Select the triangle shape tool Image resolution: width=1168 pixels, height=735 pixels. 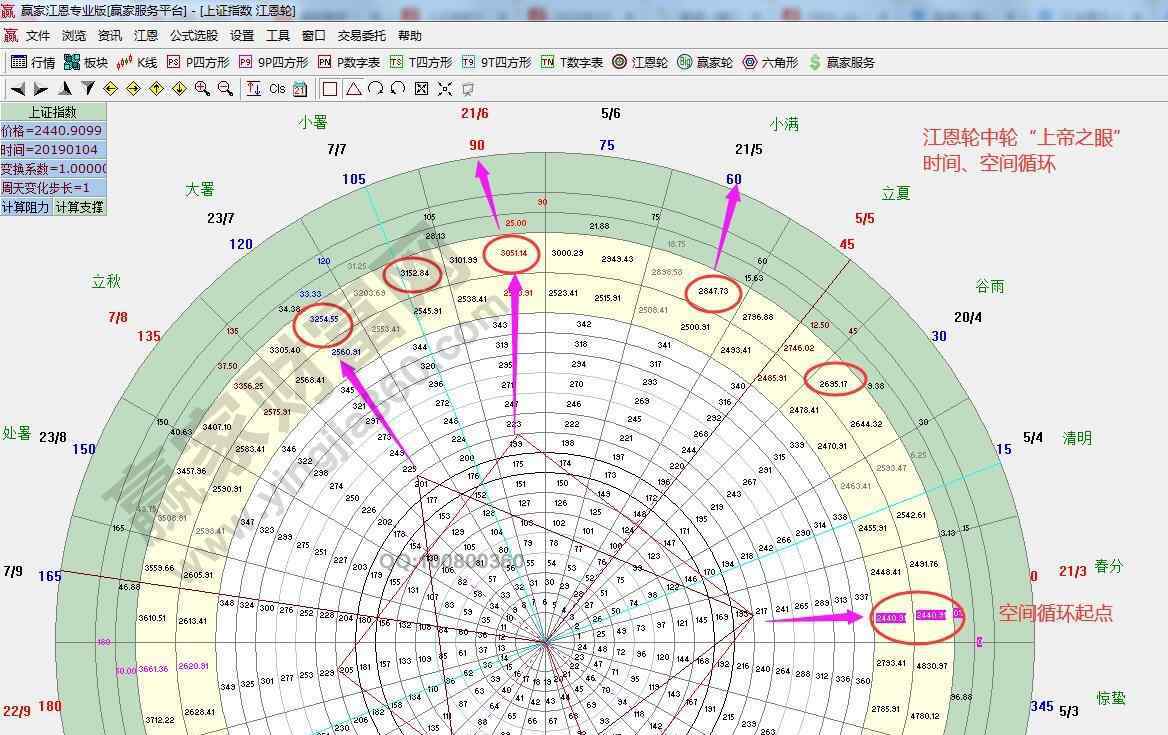(353, 89)
